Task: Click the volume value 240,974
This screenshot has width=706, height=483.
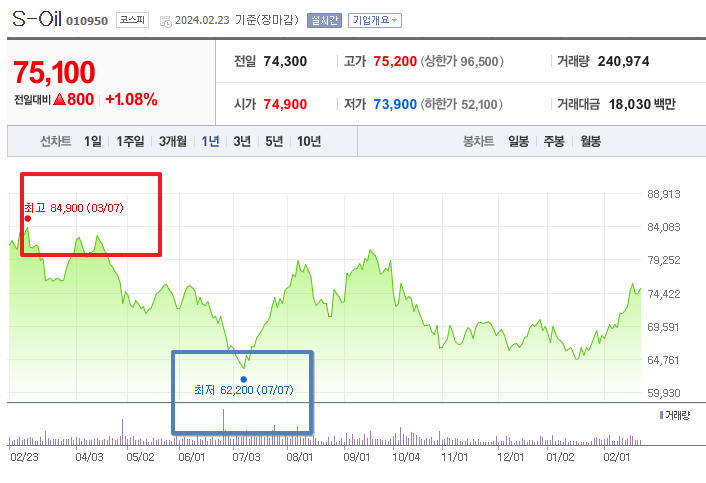Action: pyautogui.click(x=623, y=61)
